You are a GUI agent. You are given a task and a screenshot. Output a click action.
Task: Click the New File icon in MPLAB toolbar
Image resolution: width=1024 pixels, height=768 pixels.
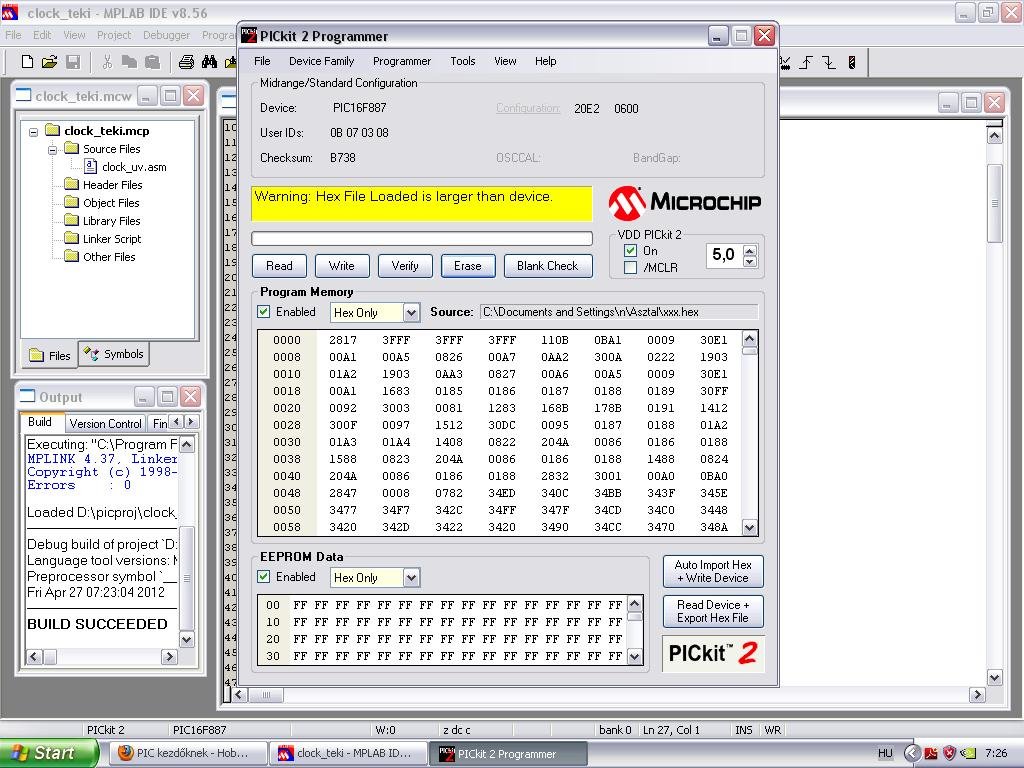(27, 62)
